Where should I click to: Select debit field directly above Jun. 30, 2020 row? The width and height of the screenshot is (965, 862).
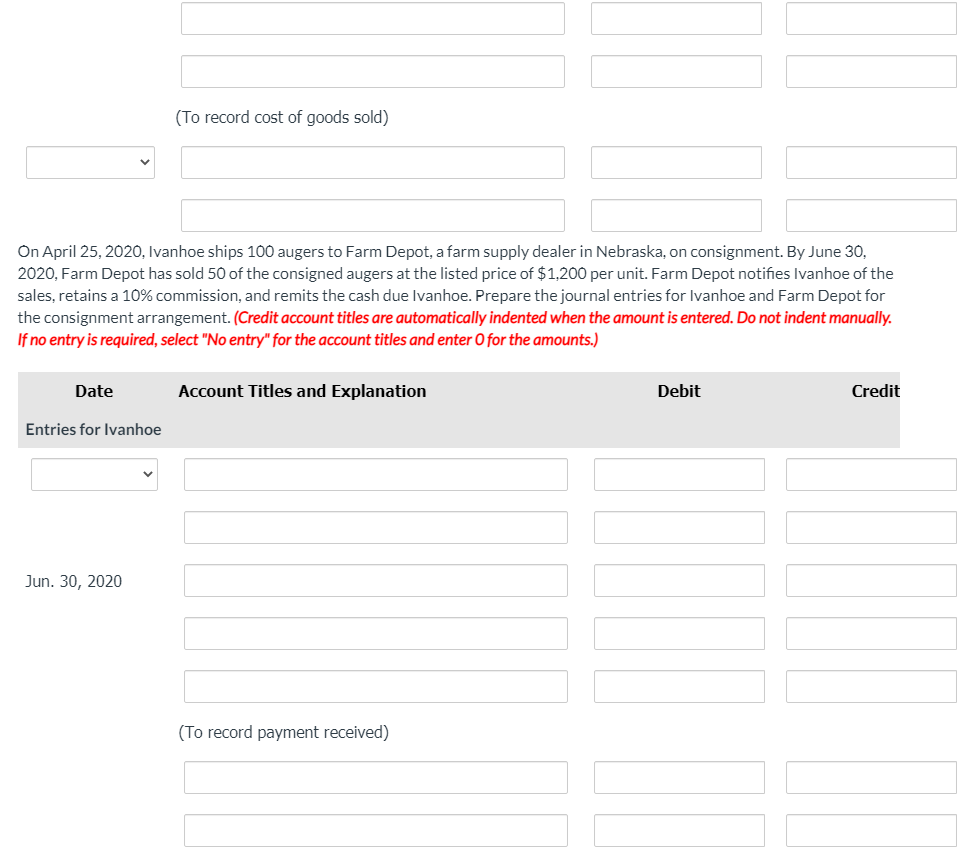pos(679,527)
